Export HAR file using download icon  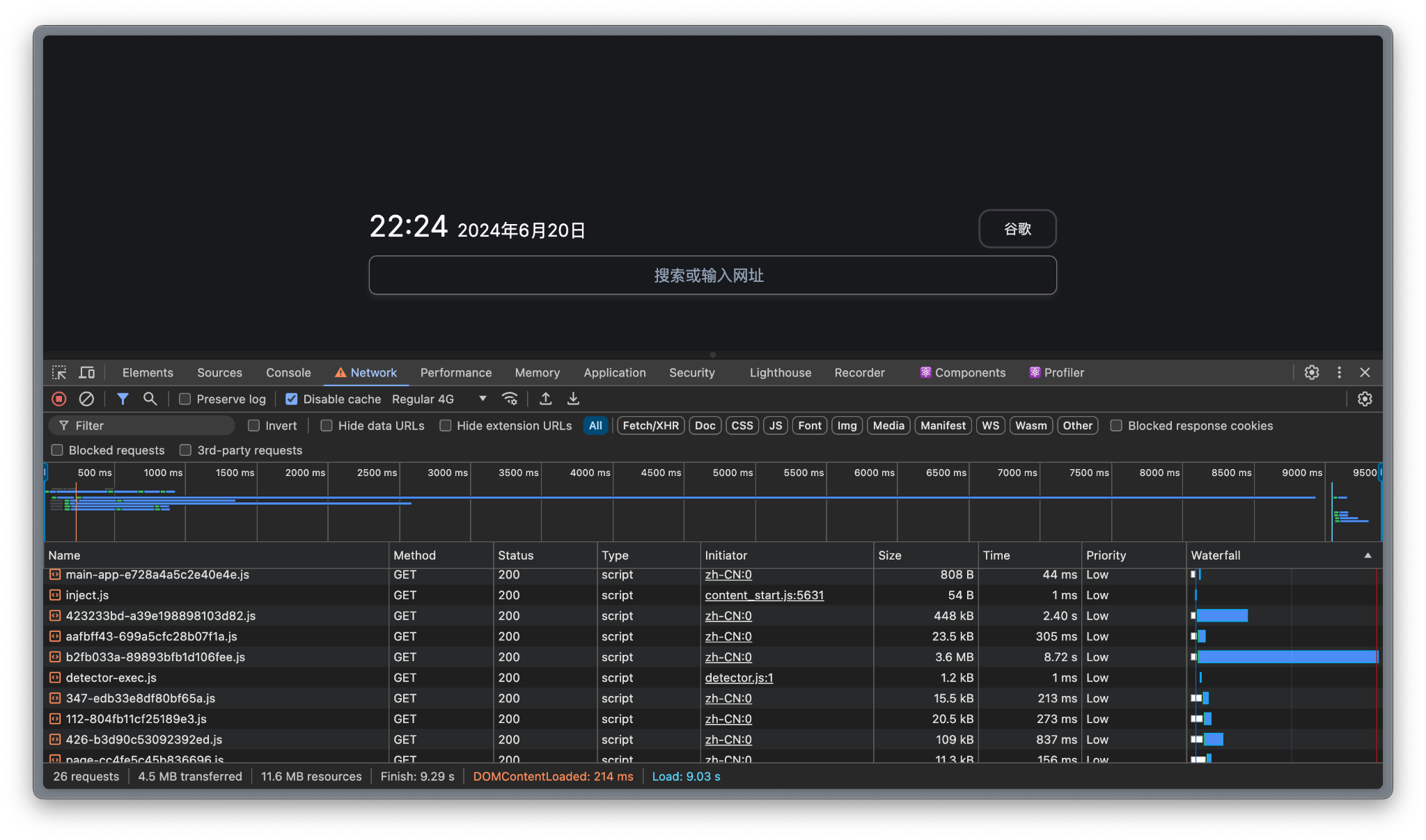click(x=573, y=399)
